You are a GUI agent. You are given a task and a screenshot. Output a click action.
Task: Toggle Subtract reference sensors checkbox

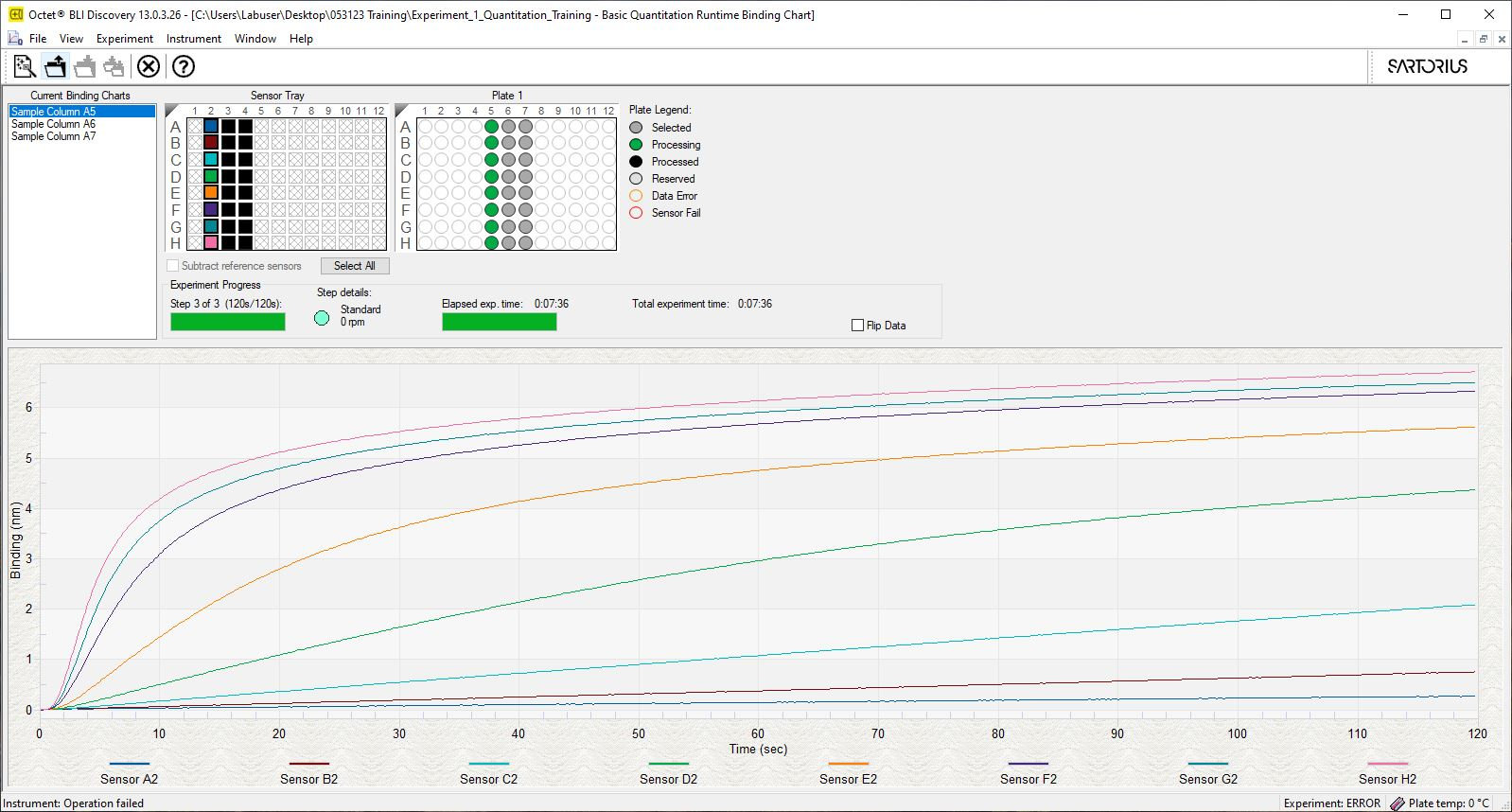[x=172, y=266]
